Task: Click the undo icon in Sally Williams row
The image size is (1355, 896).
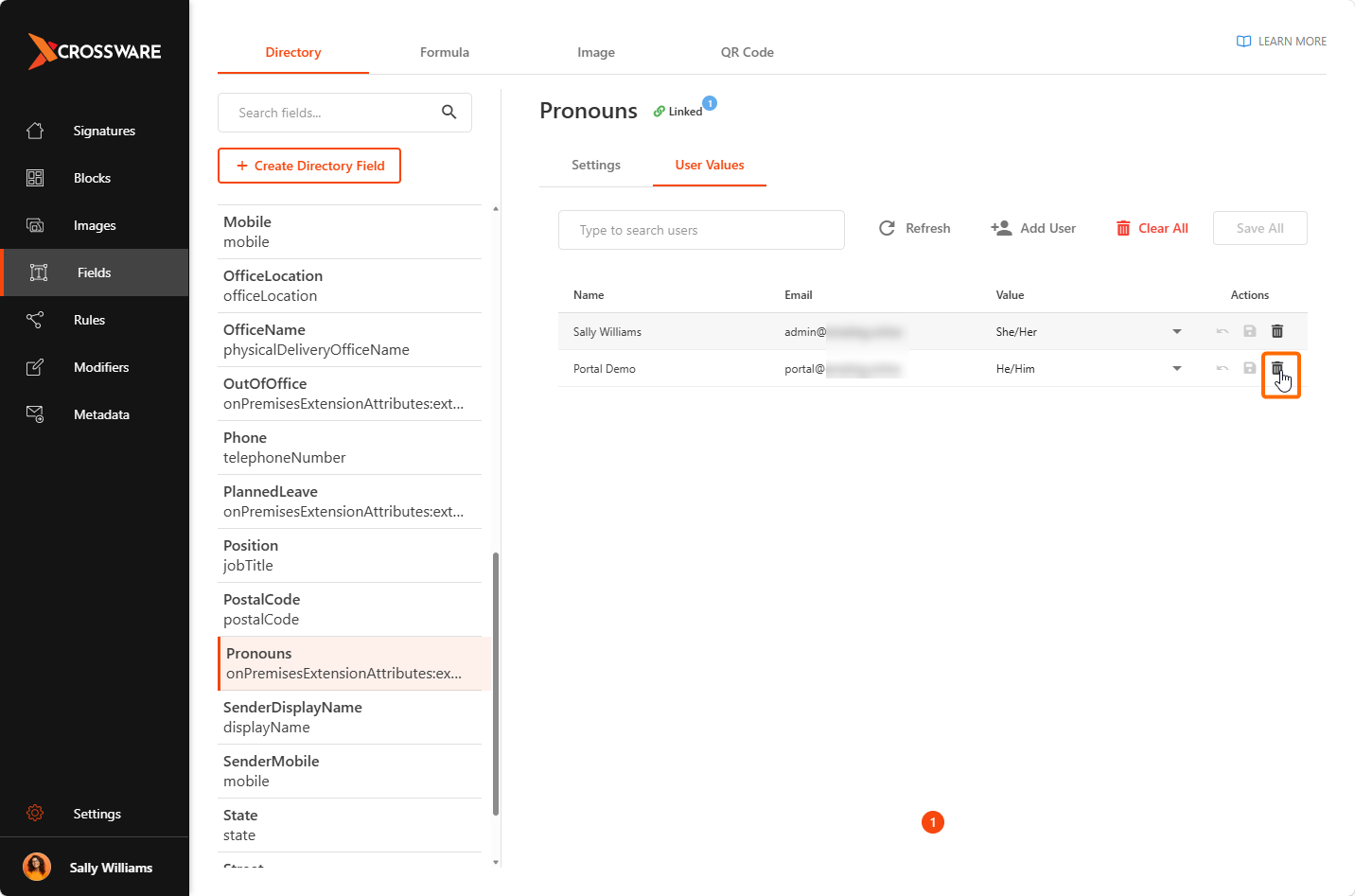Action: (x=1223, y=331)
